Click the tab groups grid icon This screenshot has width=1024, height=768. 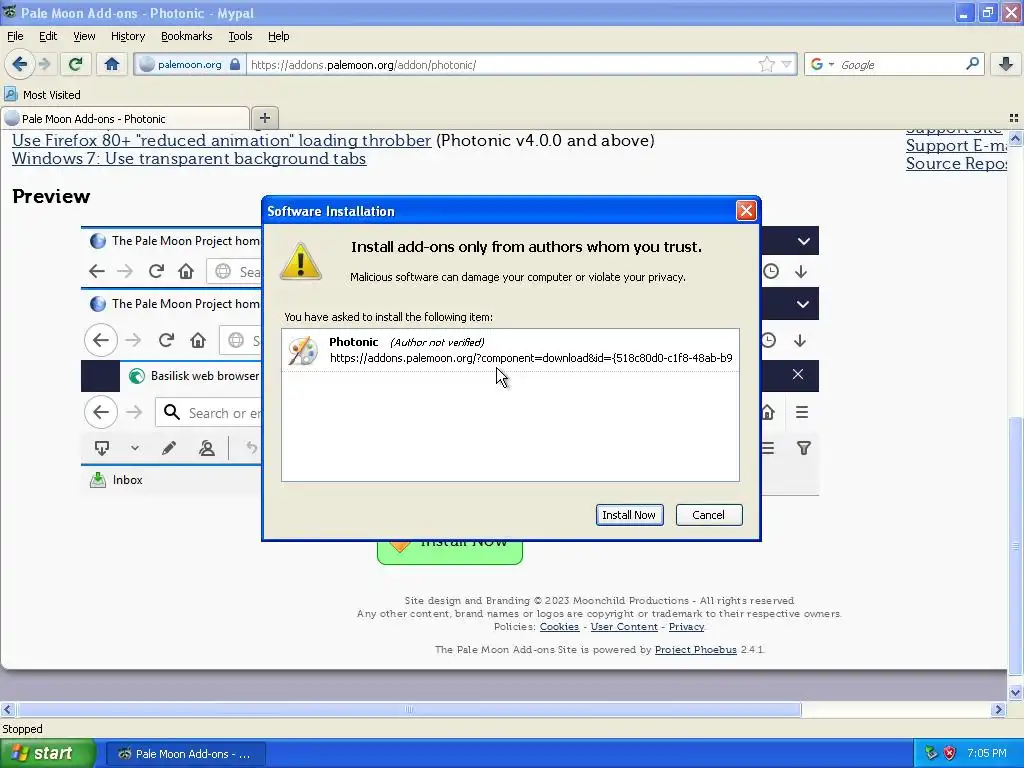pyautogui.click(x=1014, y=118)
